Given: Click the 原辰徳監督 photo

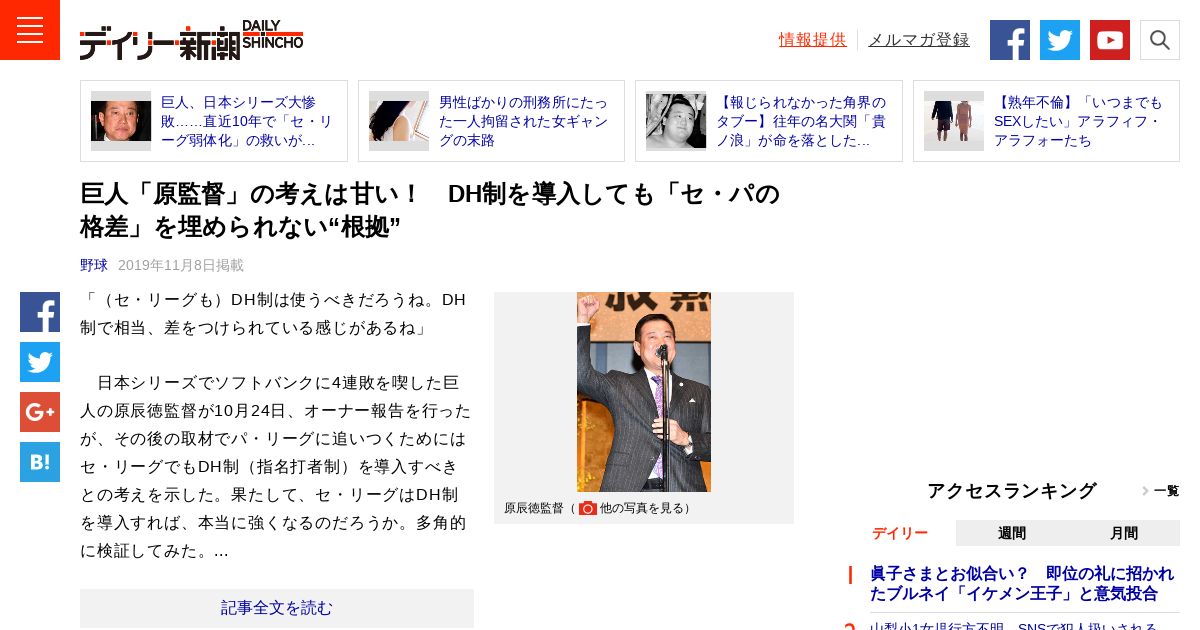Looking at the screenshot, I should pos(644,392).
